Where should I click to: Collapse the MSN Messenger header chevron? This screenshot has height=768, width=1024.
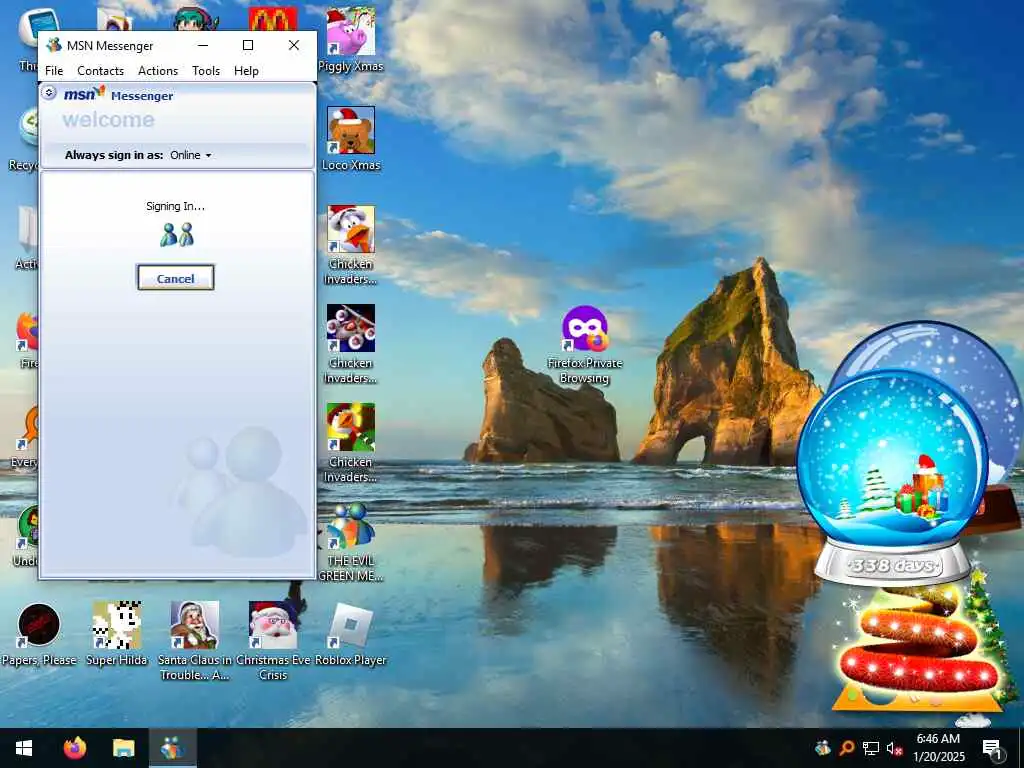pos(49,93)
